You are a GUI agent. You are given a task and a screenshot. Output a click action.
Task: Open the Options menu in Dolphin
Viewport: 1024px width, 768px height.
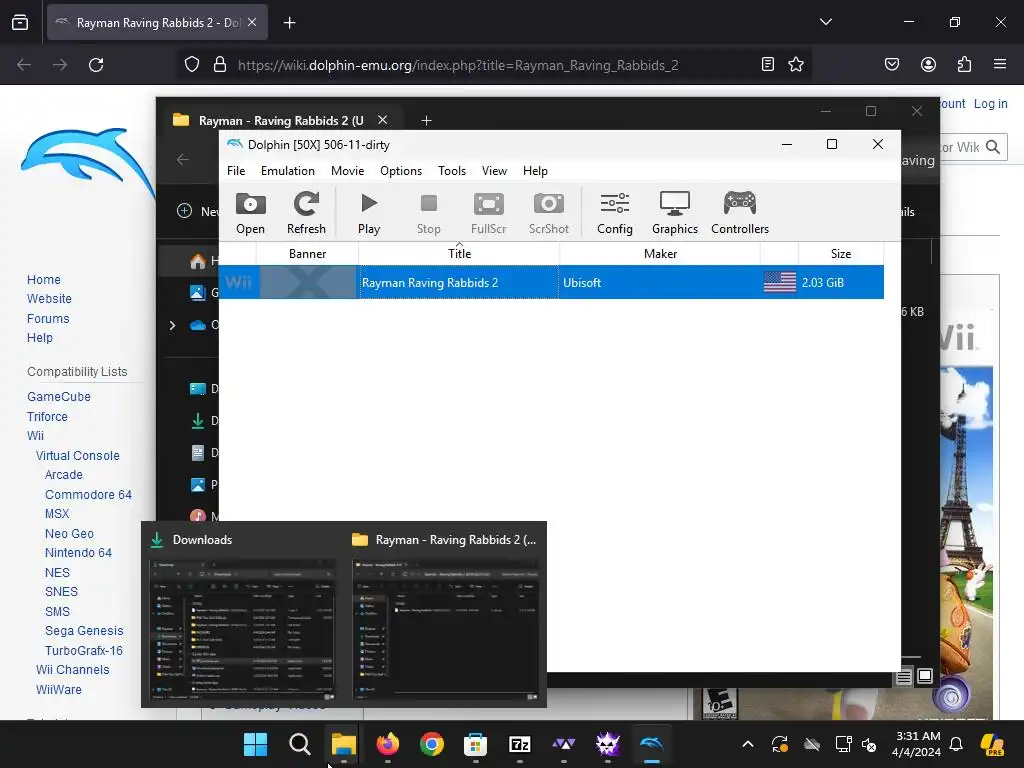(401, 170)
